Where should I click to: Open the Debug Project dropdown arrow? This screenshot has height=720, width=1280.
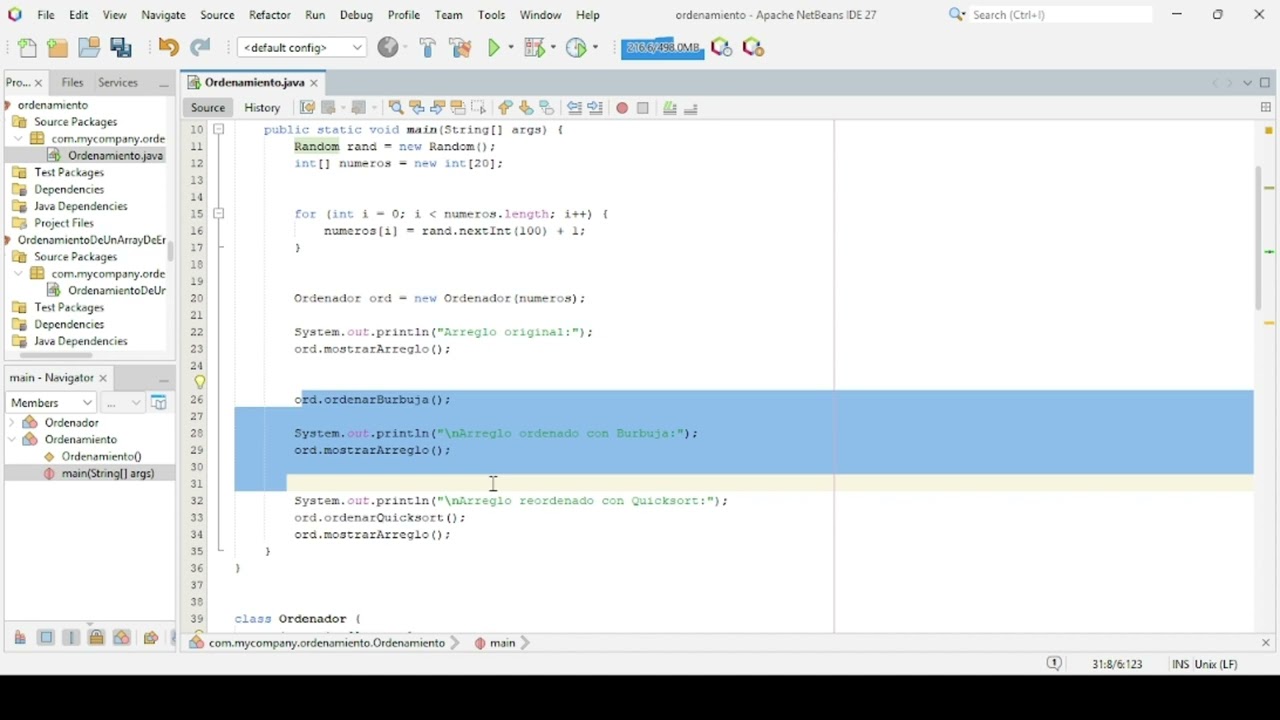coord(553,48)
